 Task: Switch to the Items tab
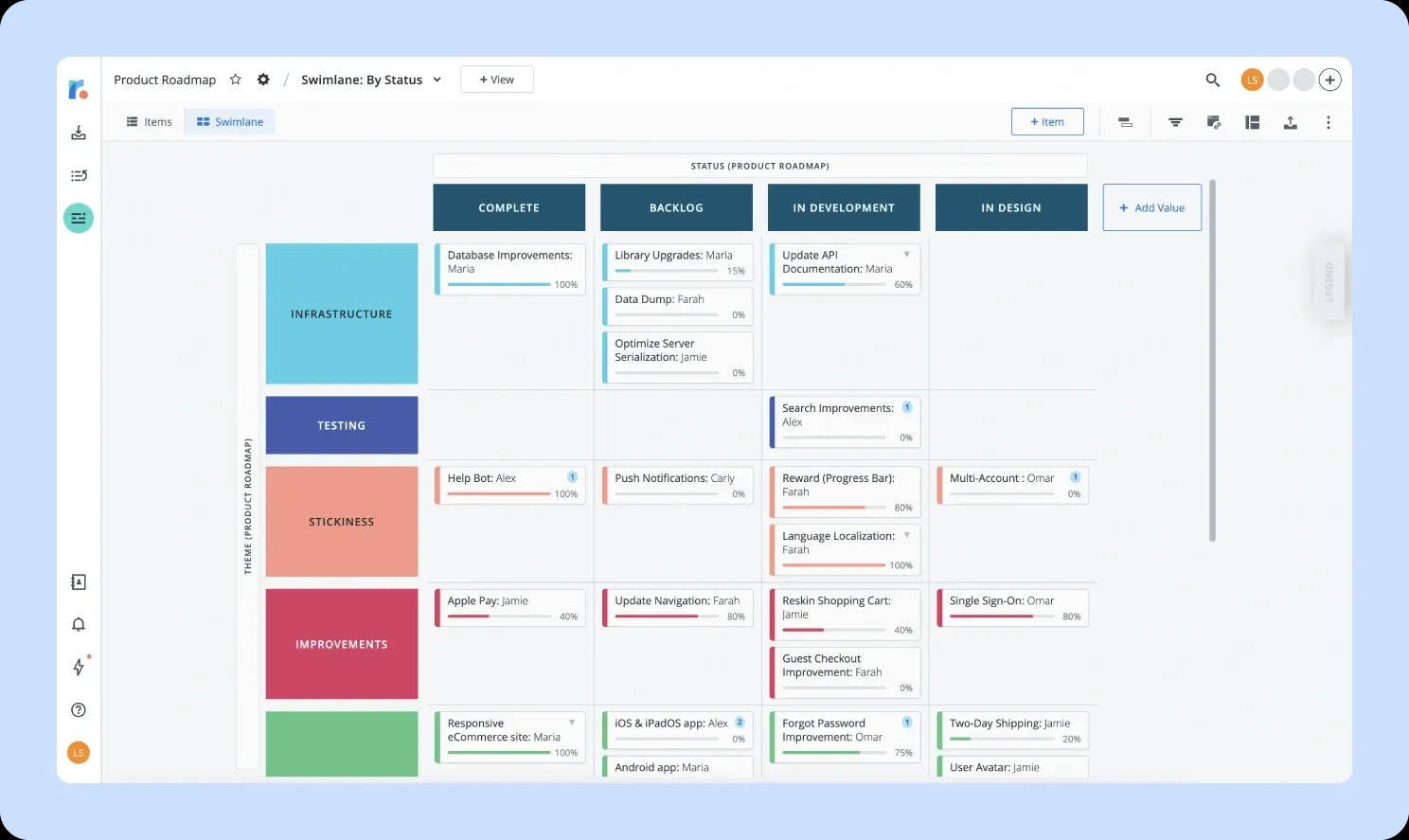click(x=150, y=122)
